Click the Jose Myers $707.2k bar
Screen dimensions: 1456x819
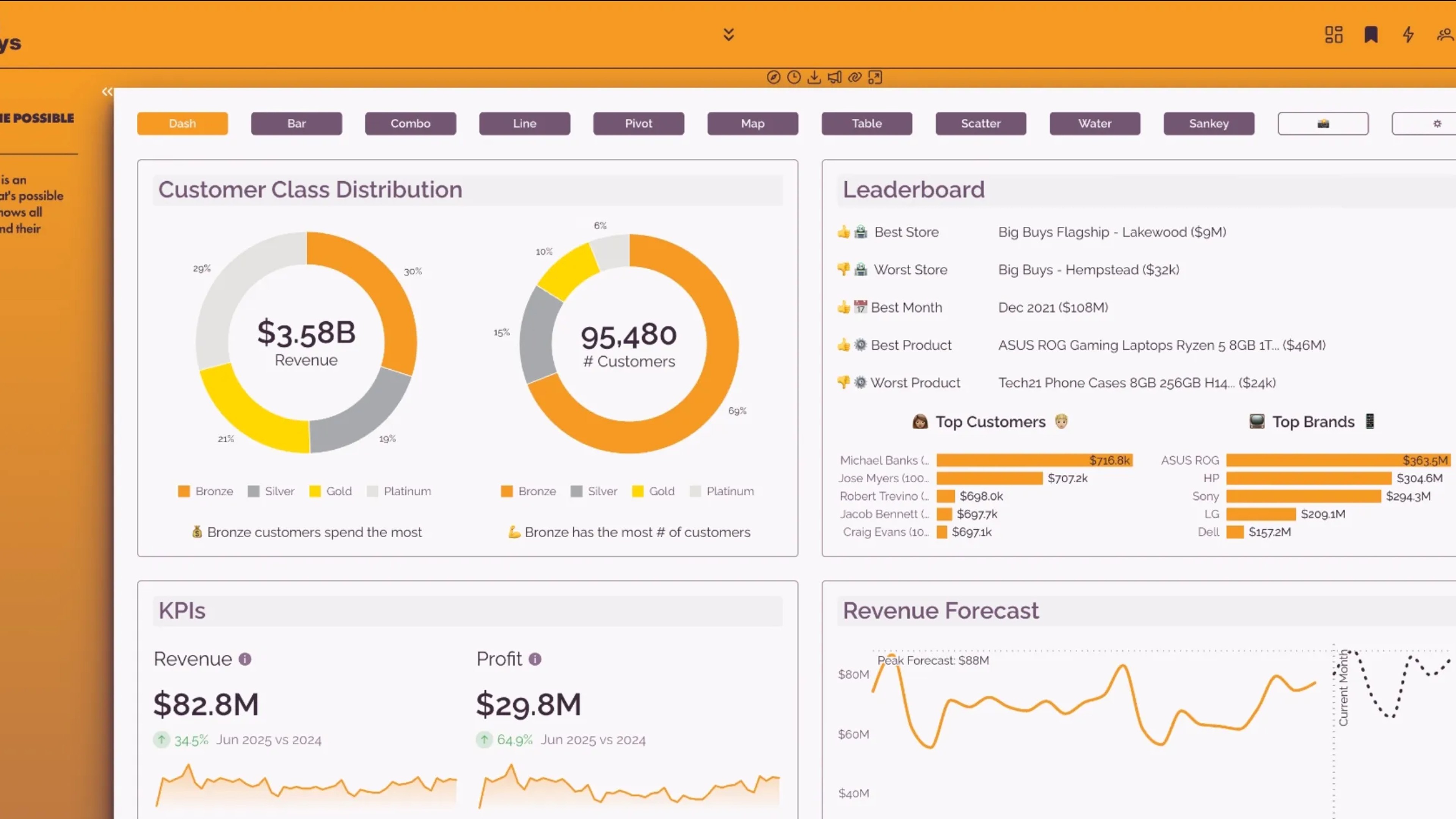(989, 478)
